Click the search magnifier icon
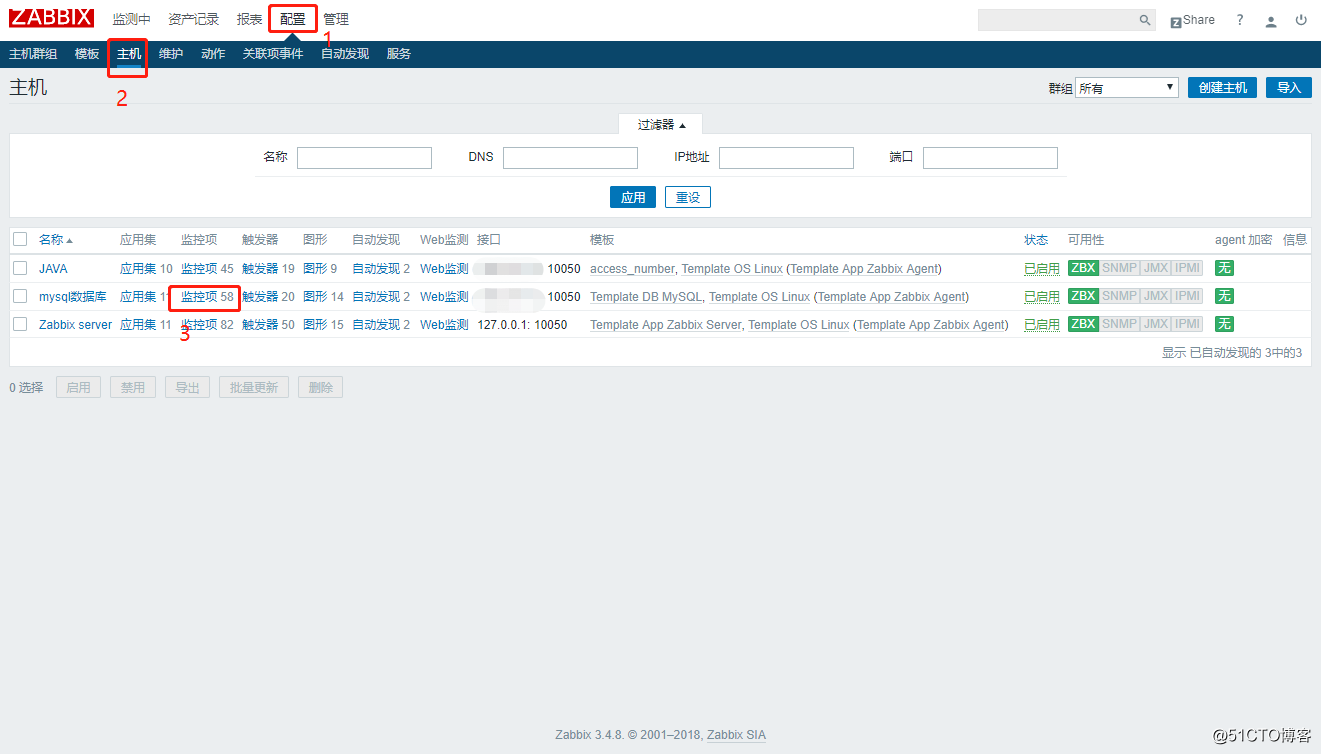 pos(1145,20)
